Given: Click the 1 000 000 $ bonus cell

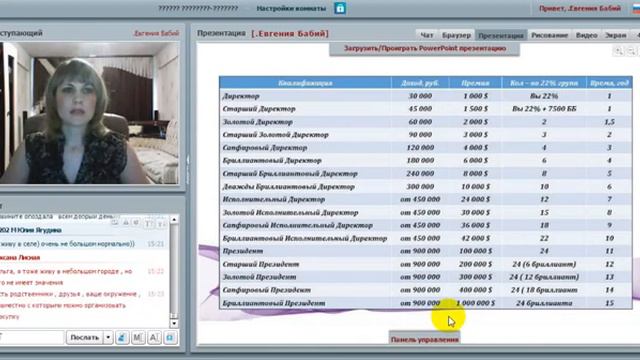Looking at the screenshot, I should 475,303.
